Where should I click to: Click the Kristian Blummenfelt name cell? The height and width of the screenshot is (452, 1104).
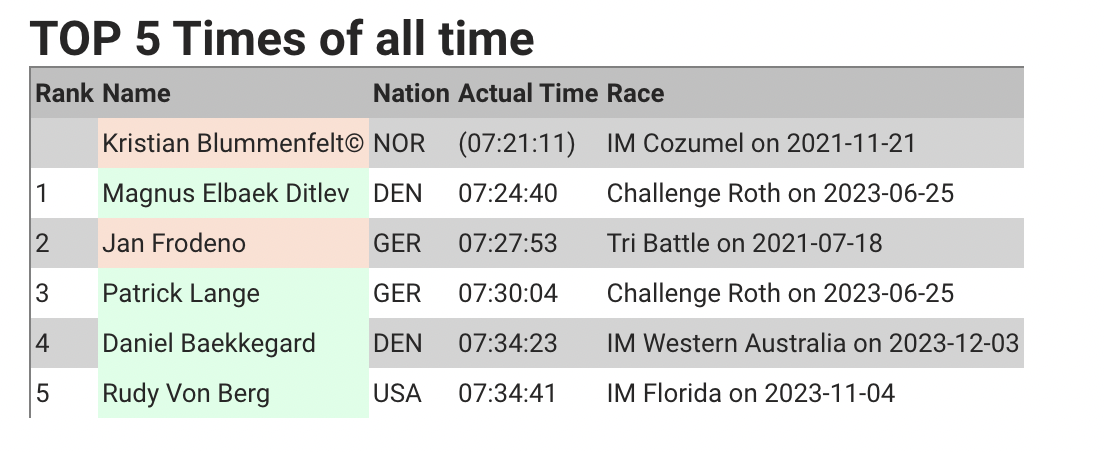click(233, 143)
